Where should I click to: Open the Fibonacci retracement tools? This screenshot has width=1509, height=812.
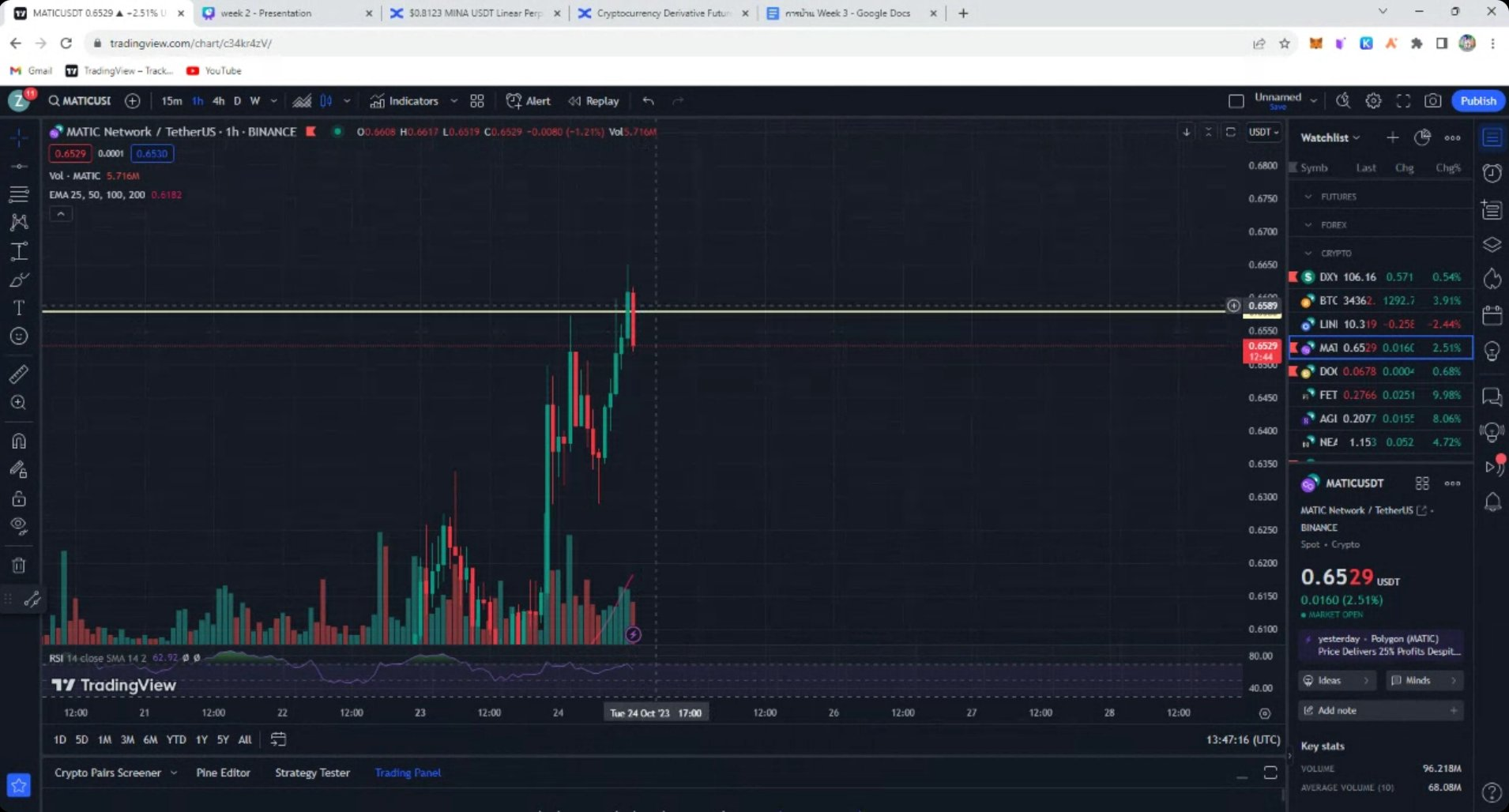click(19, 194)
